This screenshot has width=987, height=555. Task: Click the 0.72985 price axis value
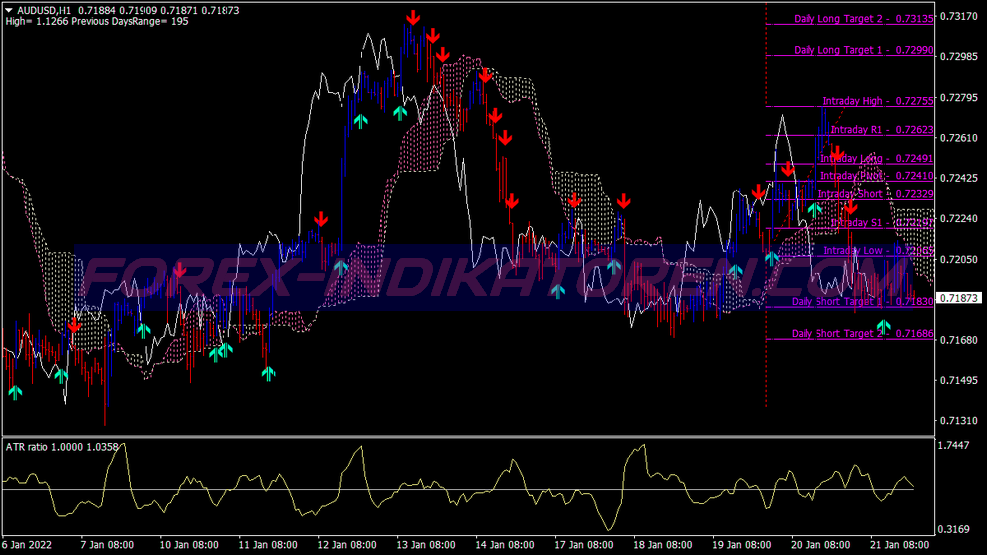[959, 57]
